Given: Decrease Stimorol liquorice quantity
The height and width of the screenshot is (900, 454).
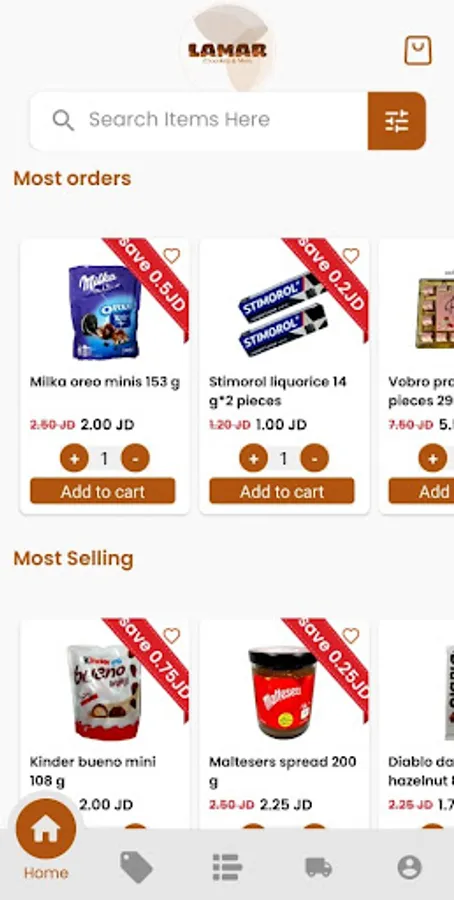Looking at the screenshot, I should coord(315,459).
